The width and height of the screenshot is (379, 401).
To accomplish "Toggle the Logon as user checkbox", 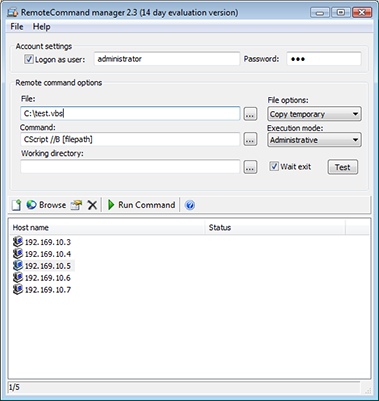I will [x=29, y=59].
